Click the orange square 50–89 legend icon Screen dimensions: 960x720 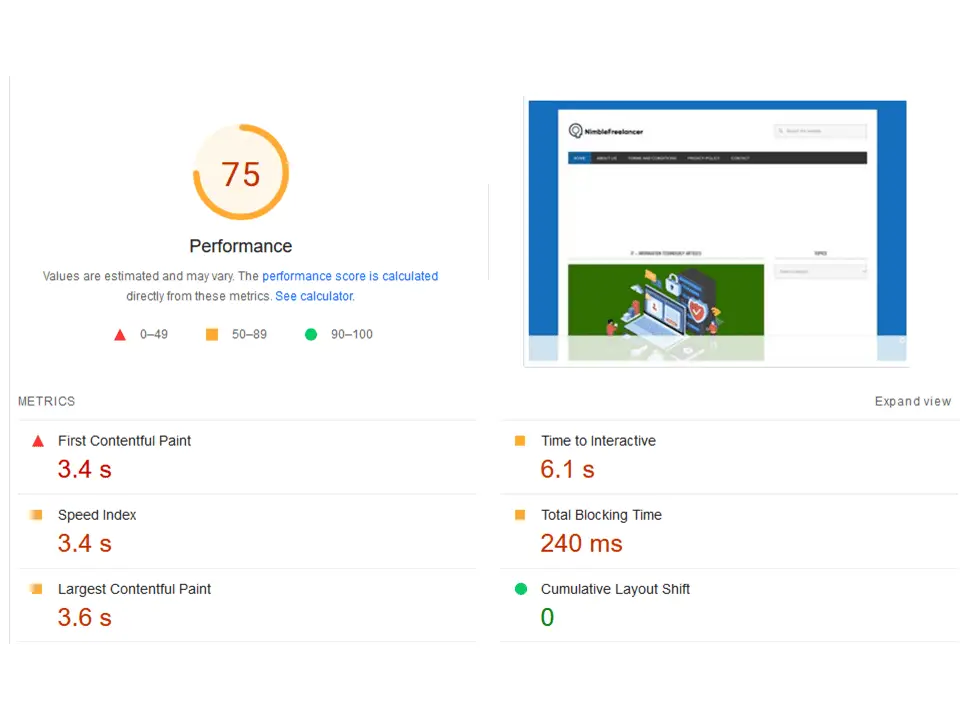(212, 335)
